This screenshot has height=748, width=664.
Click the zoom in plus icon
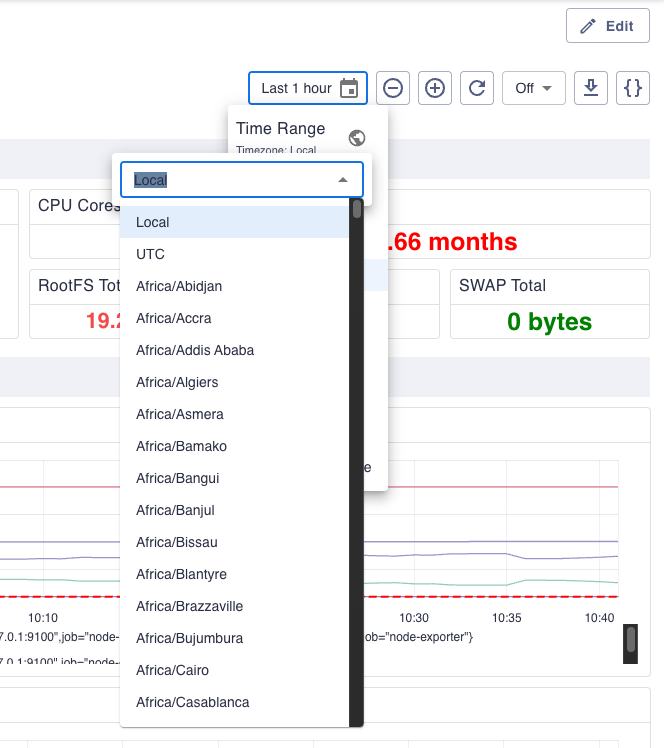click(x=435, y=88)
